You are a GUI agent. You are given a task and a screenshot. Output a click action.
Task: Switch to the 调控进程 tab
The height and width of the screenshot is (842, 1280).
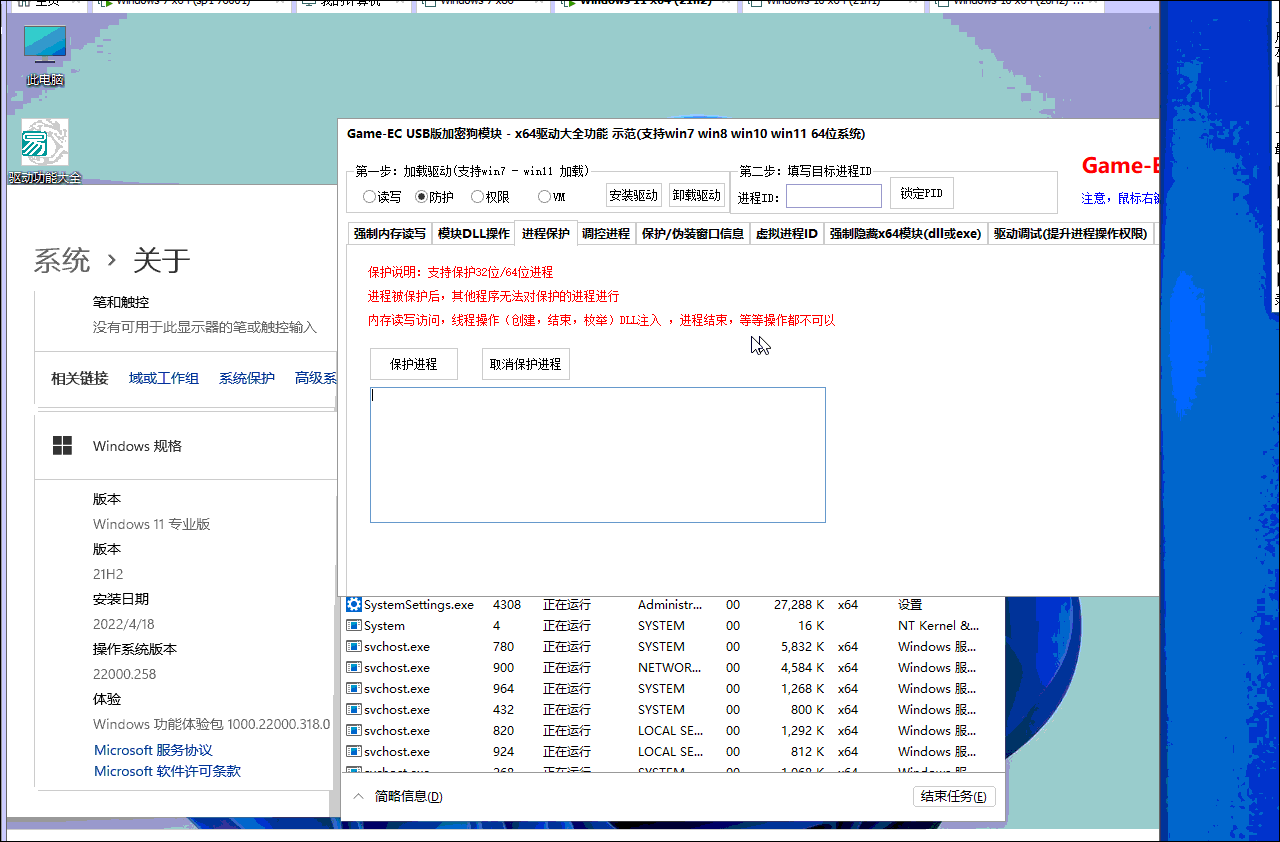(606, 234)
